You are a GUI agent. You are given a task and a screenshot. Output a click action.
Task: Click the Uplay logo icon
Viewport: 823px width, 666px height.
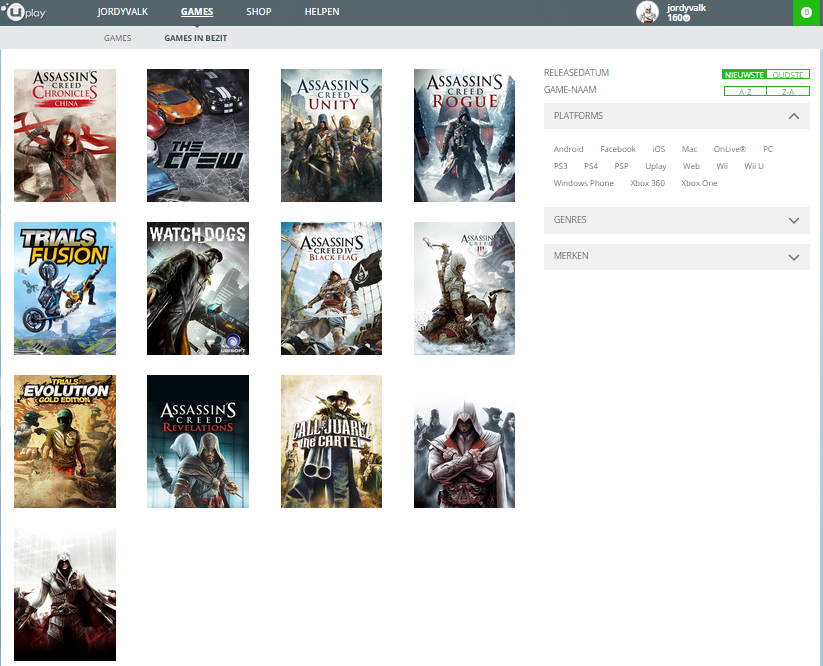point(24,12)
